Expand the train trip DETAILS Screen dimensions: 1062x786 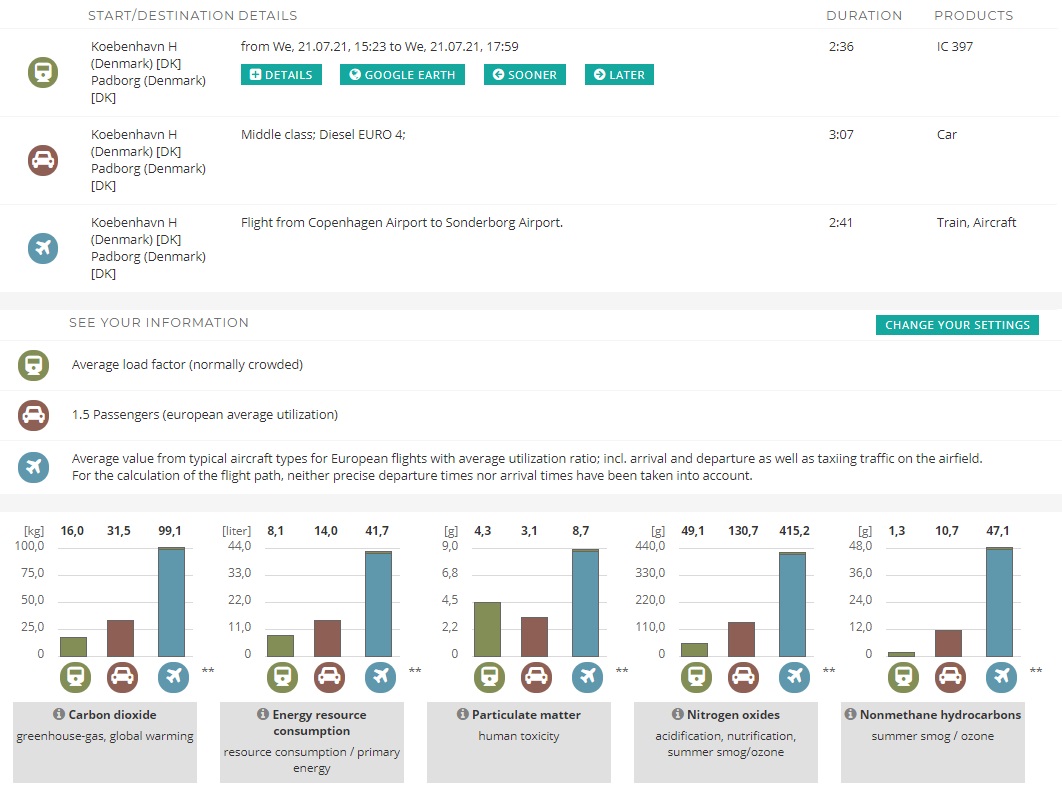281,75
